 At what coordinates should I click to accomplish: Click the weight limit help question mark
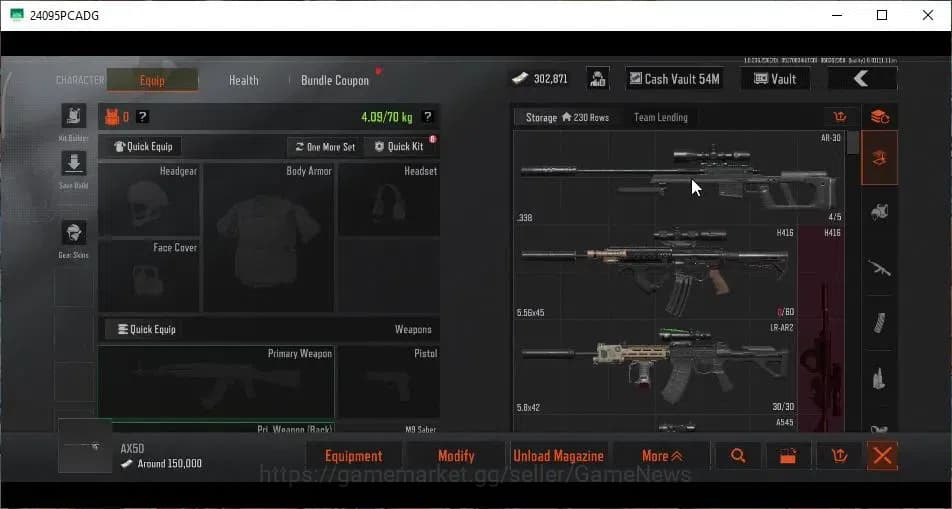tap(427, 117)
